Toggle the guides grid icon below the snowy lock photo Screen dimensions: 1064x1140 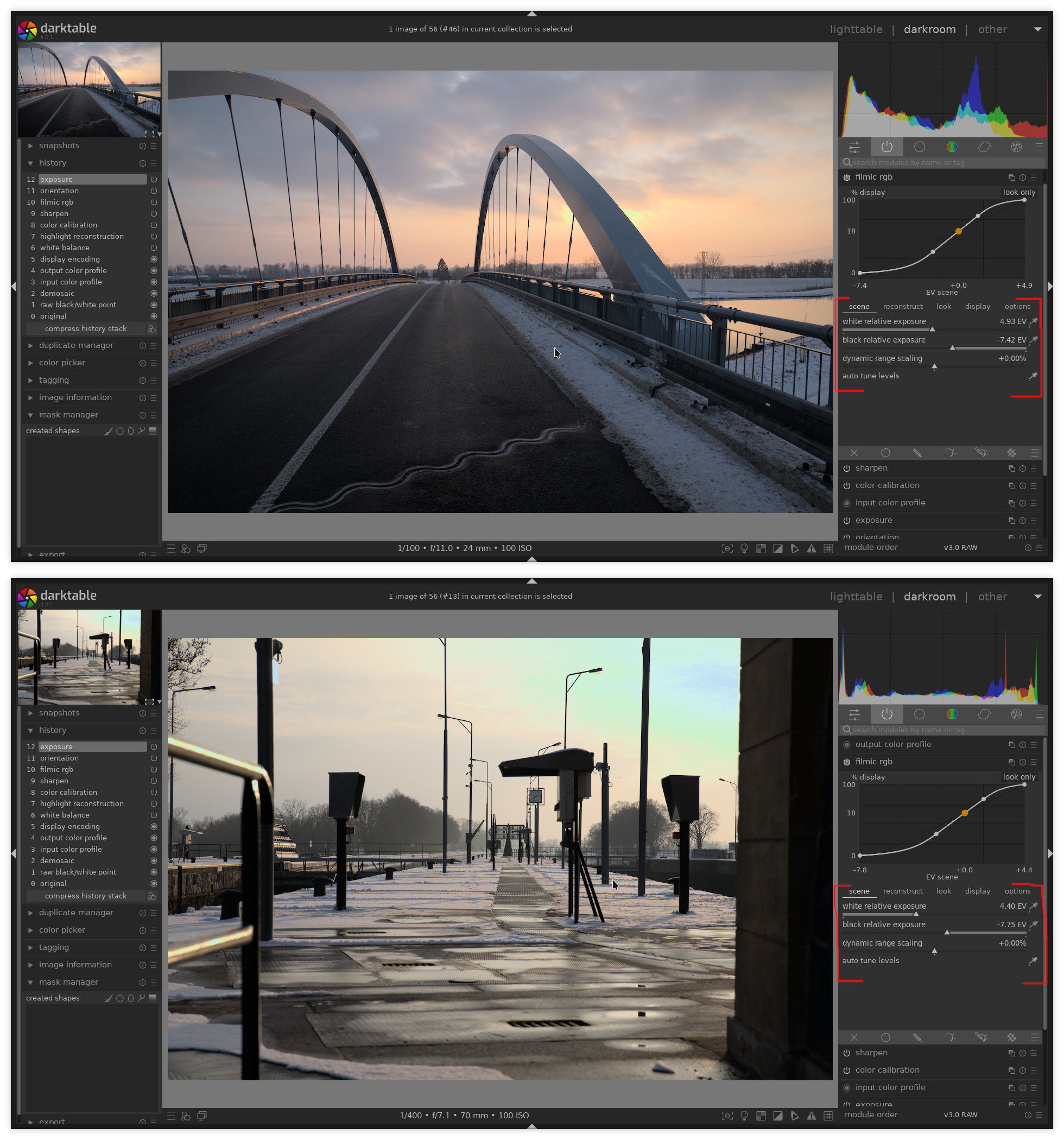[x=828, y=1116]
